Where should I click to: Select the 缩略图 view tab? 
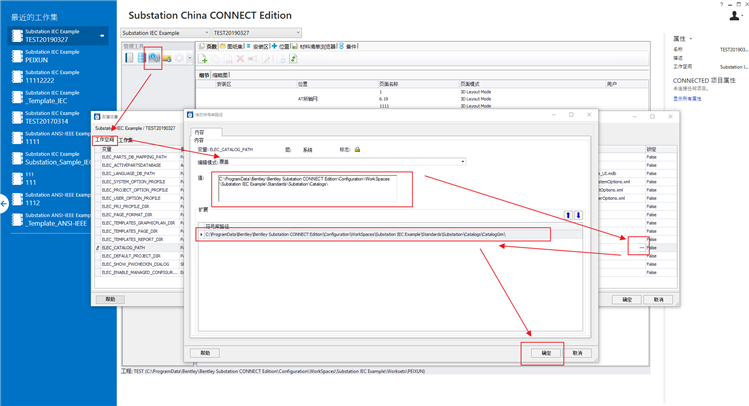coord(220,75)
